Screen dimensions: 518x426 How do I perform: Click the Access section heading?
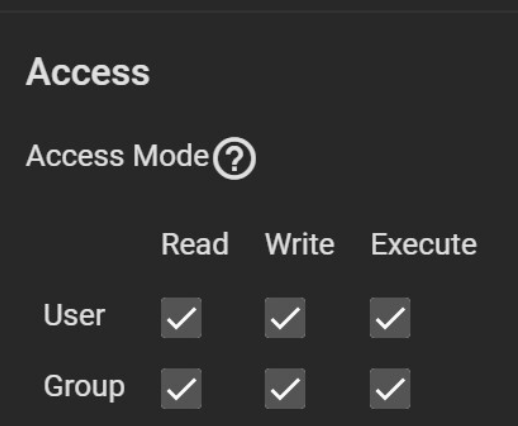click(x=88, y=72)
